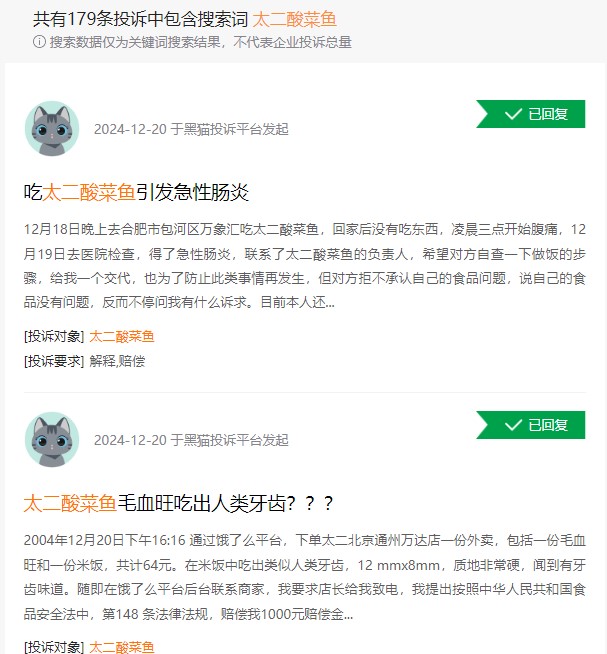This screenshot has width=607, height=654.
Task: Click the orange 太二酸菜鱼 search keyword in header
Action: point(295,19)
